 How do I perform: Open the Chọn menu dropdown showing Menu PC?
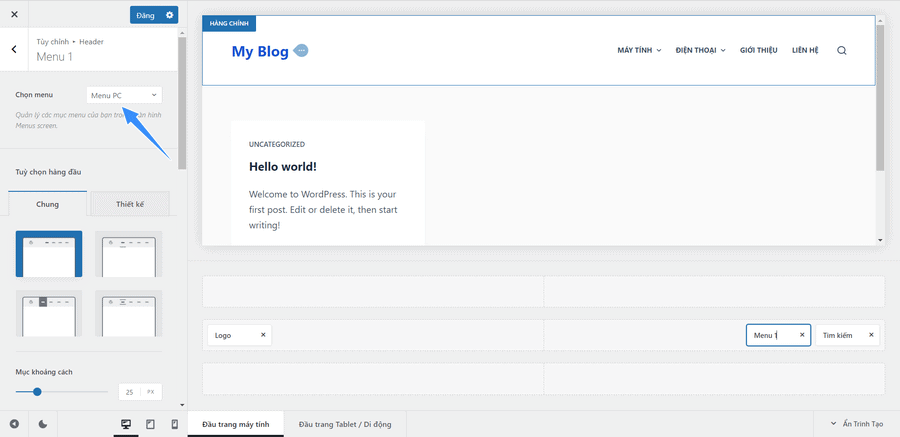tap(124, 95)
